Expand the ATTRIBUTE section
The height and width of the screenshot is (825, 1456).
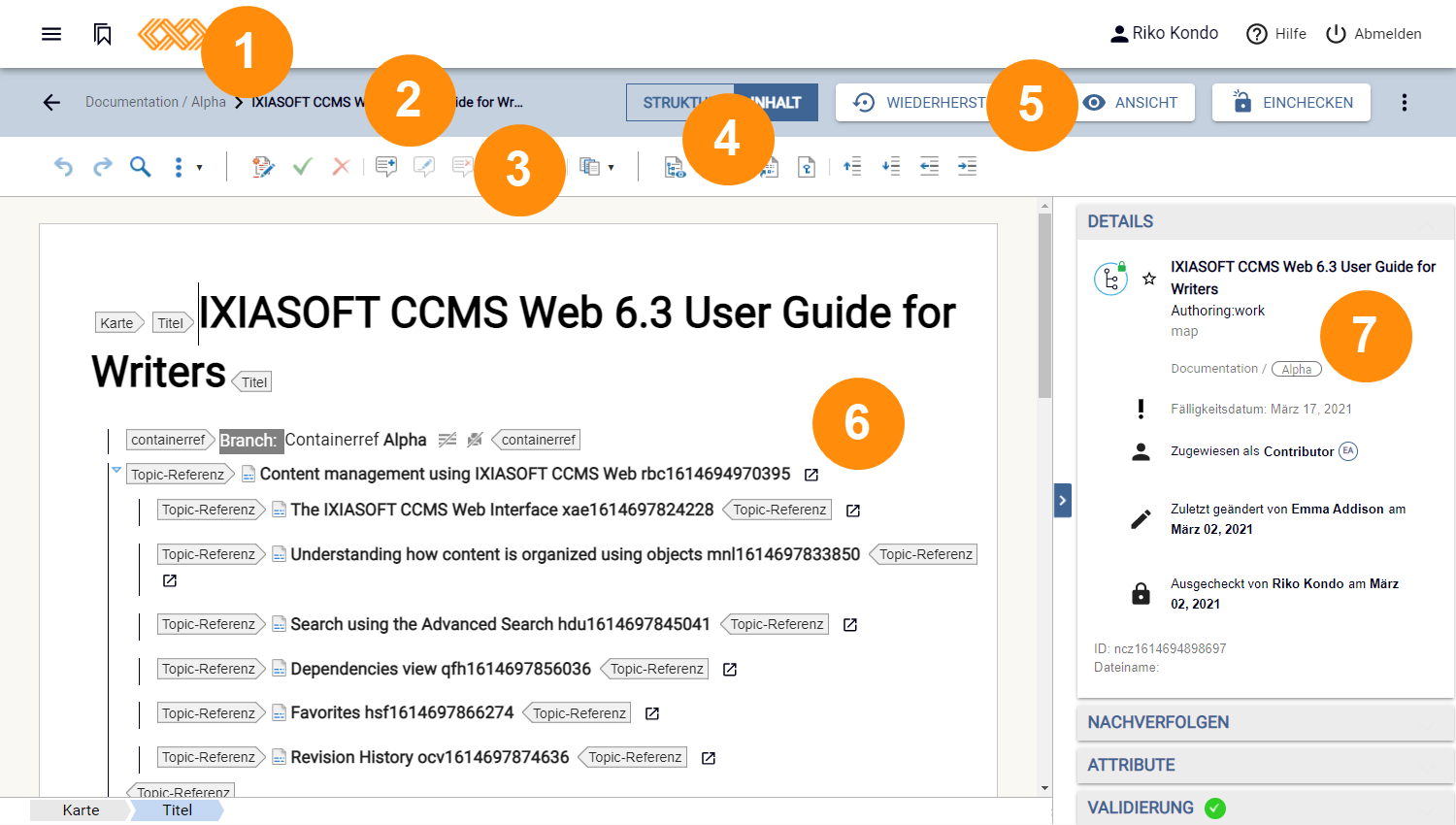click(x=1266, y=765)
